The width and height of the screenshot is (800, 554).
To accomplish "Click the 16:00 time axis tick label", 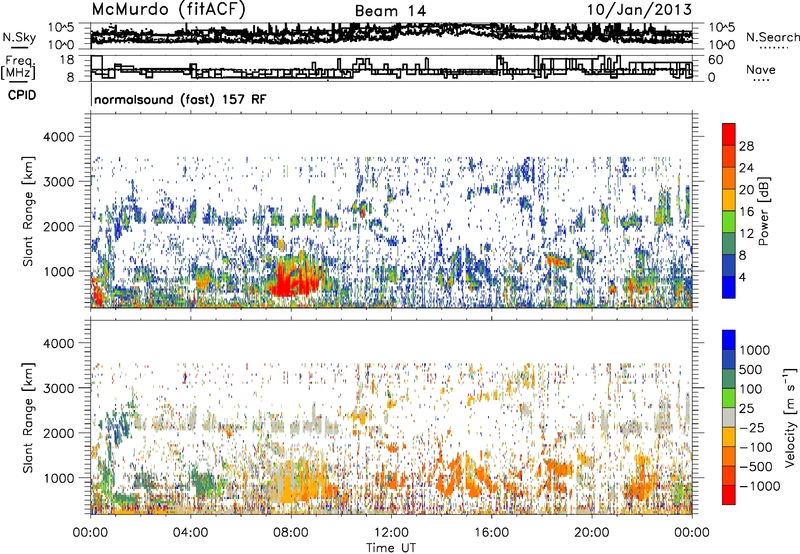I will tap(491, 533).
